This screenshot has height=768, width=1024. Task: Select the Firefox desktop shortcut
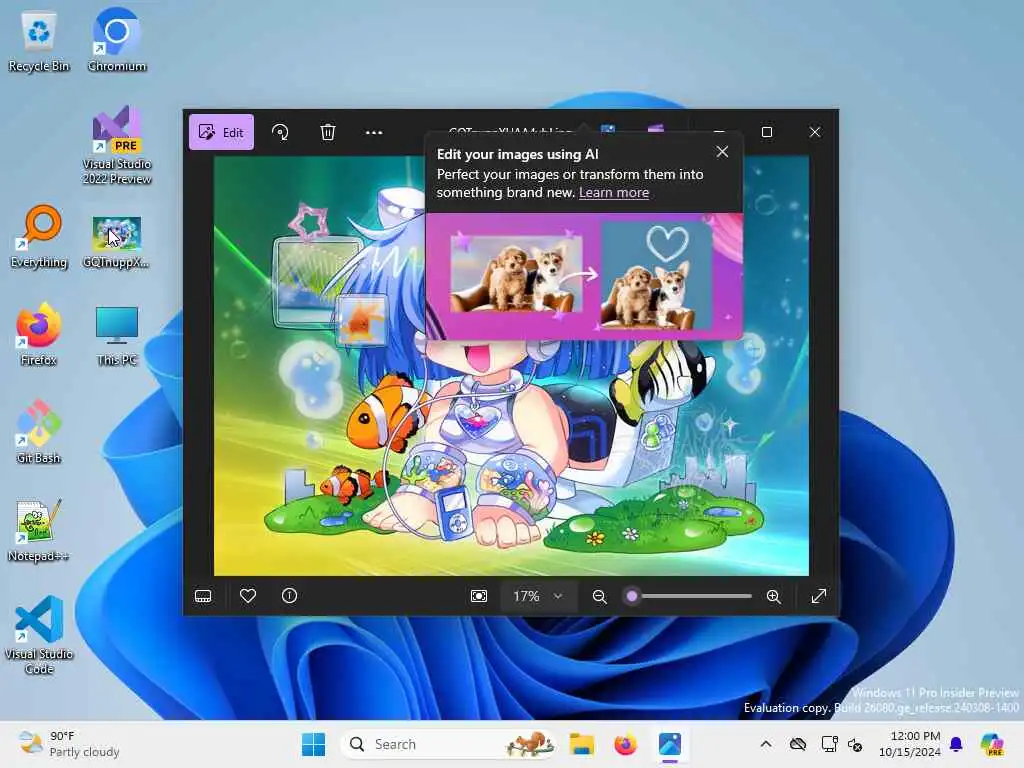click(x=39, y=334)
